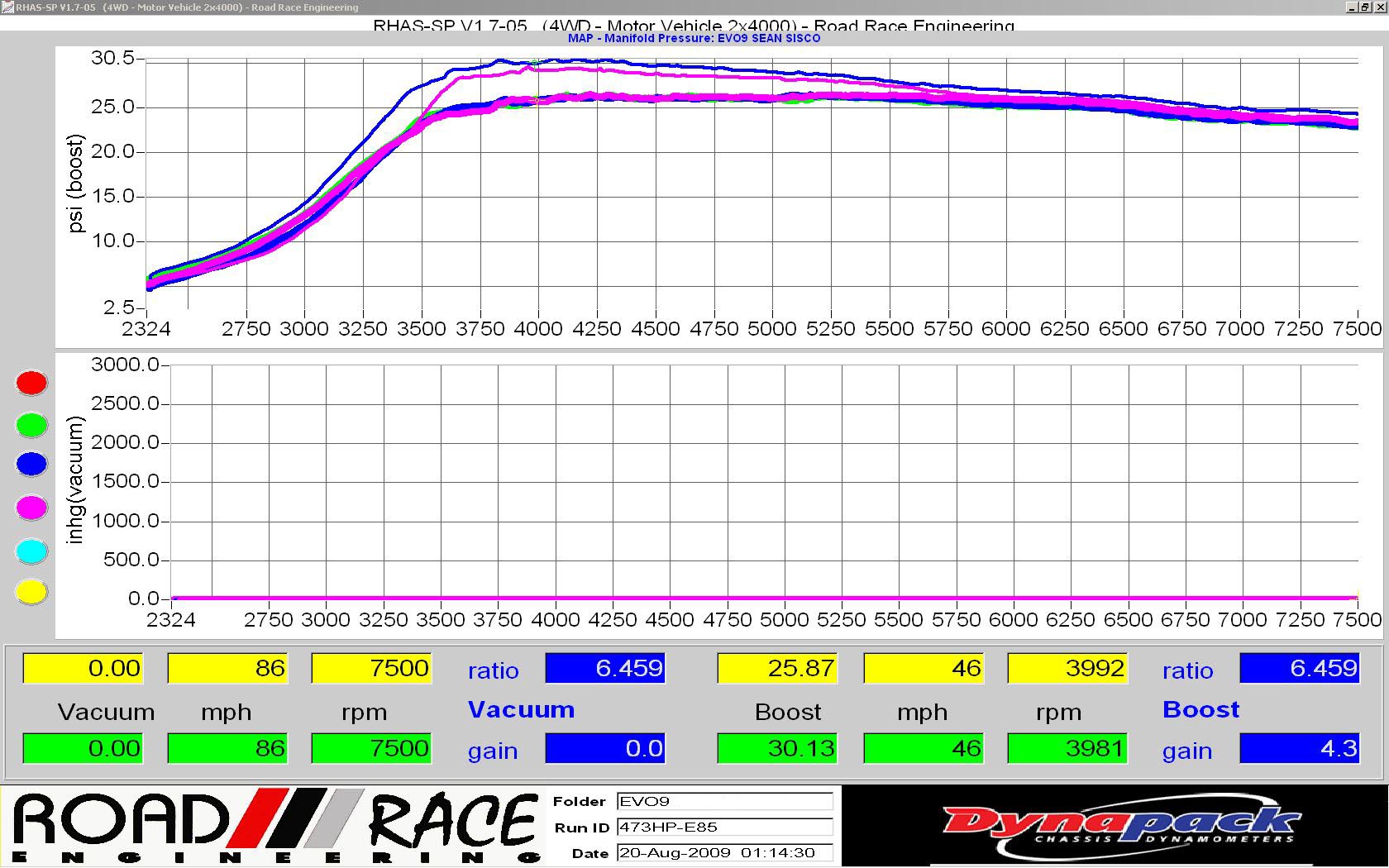Click the inhg(vacuum) axis label

coord(75,480)
